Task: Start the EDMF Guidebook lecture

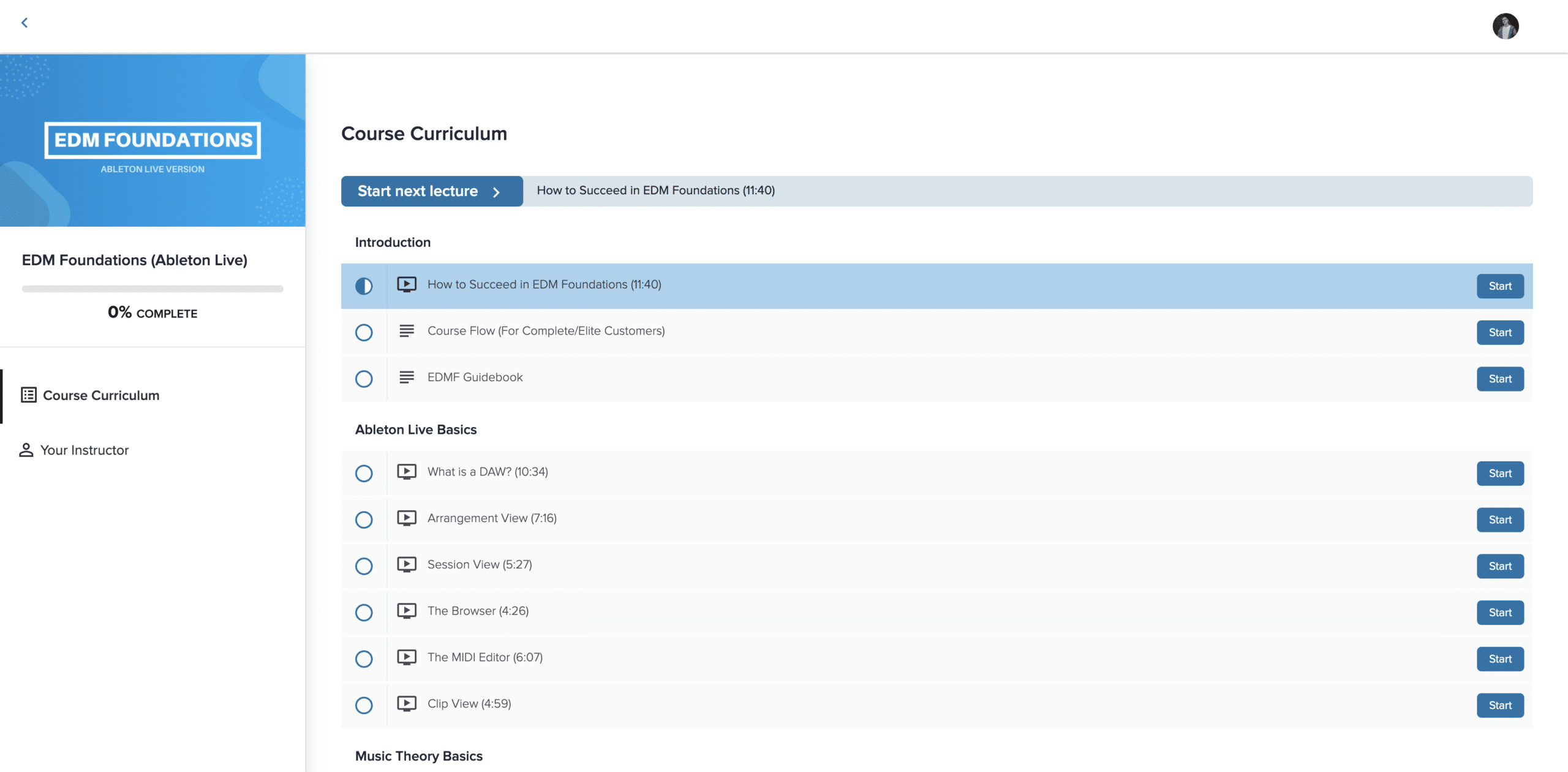Action: coord(1500,379)
